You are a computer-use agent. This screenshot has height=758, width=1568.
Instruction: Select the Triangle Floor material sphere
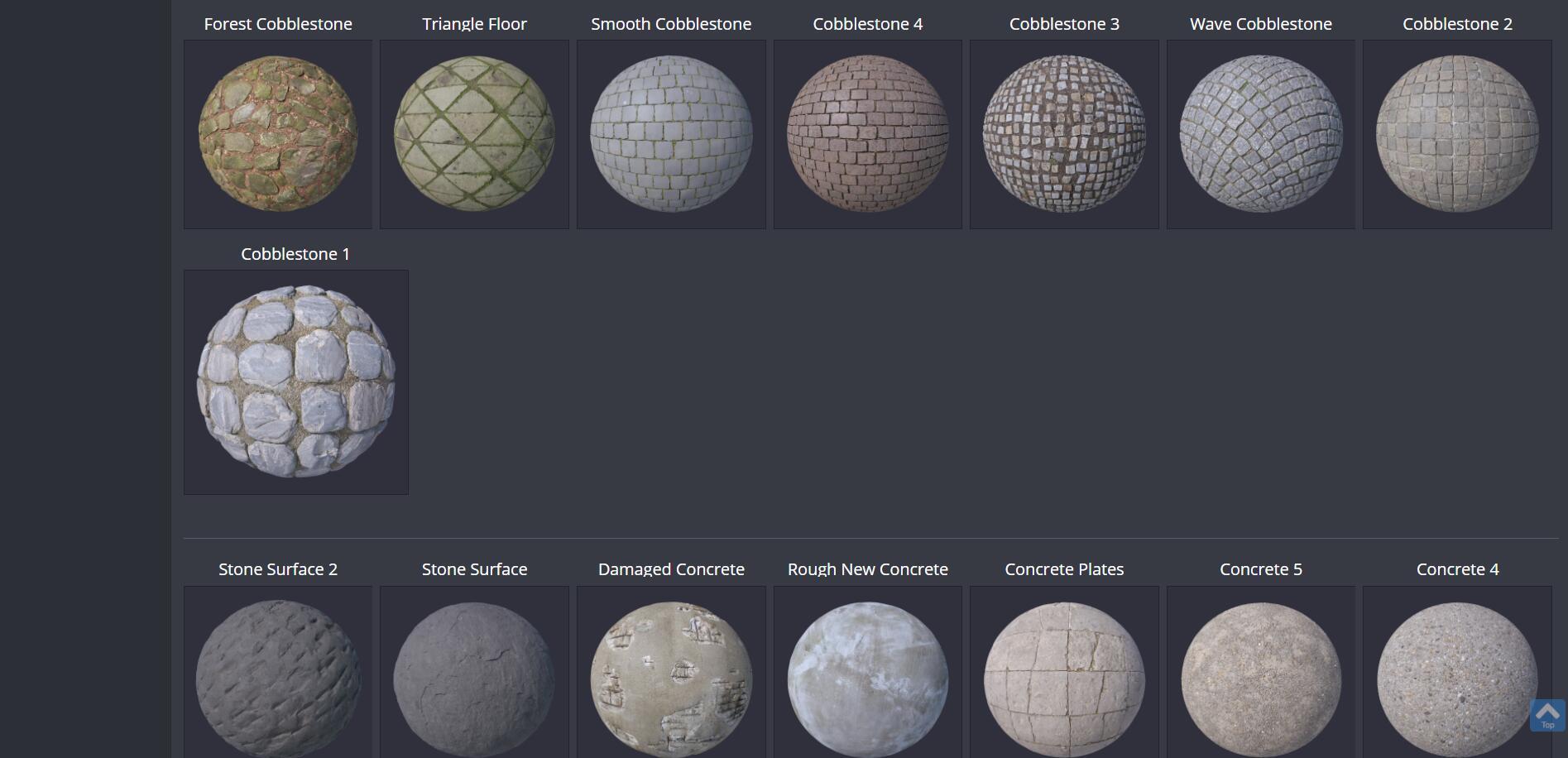[474, 134]
